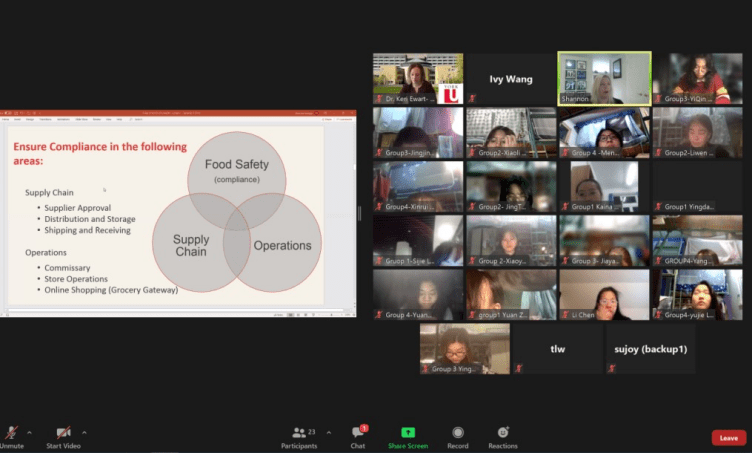
Task: Click the sujoy (backup1) participant tile
Action: [650, 349]
